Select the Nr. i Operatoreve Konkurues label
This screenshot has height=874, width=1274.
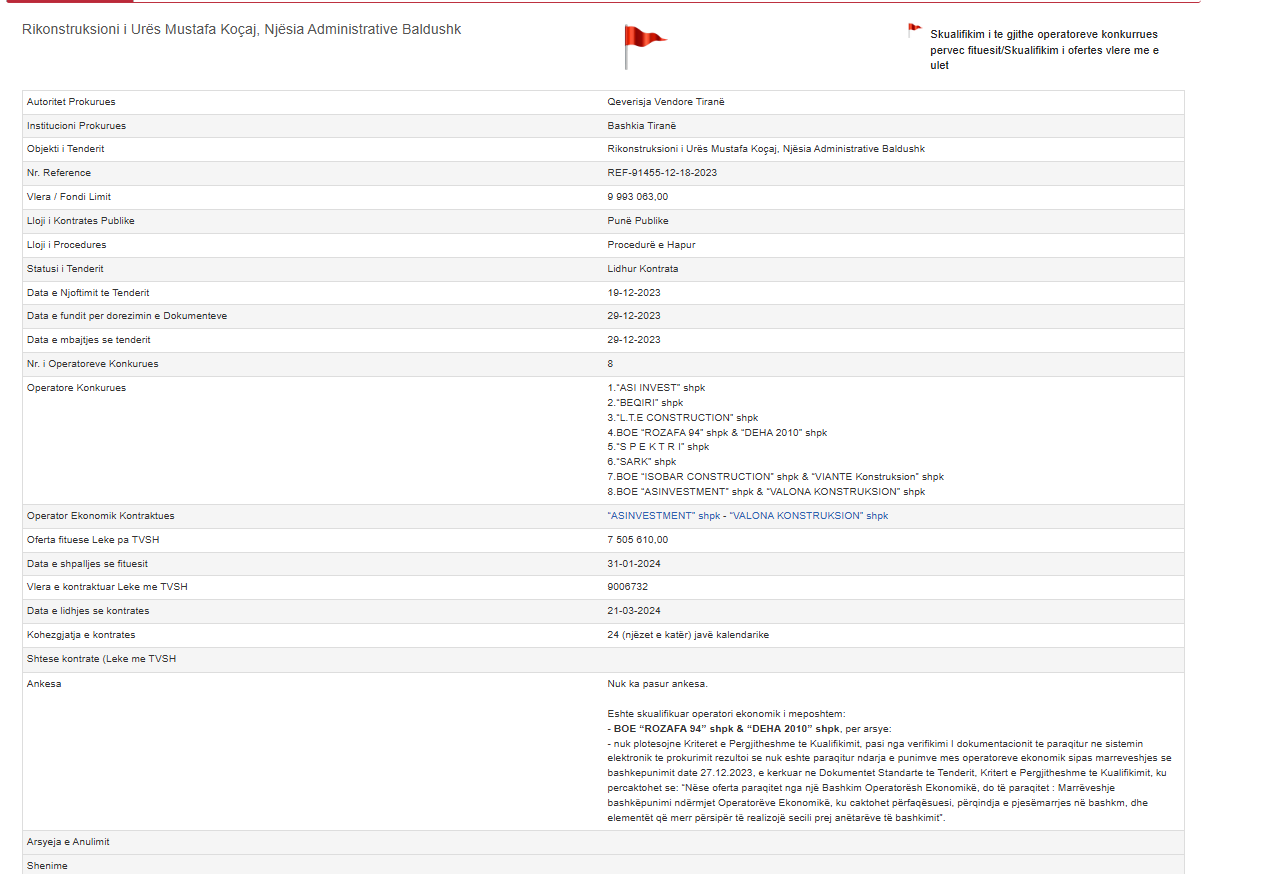93,364
